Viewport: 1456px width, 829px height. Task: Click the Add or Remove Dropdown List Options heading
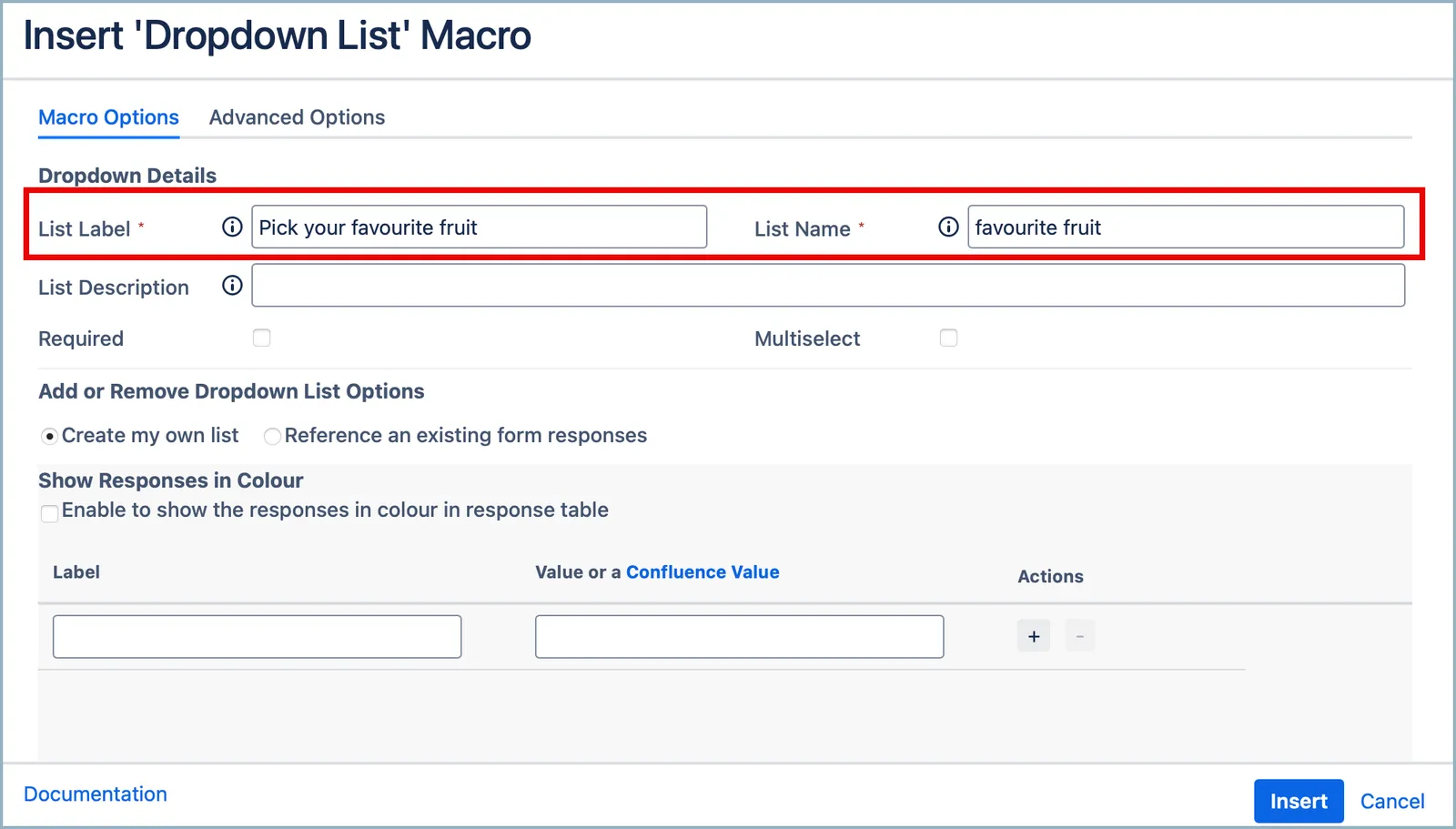pyautogui.click(x=231, y=391)
